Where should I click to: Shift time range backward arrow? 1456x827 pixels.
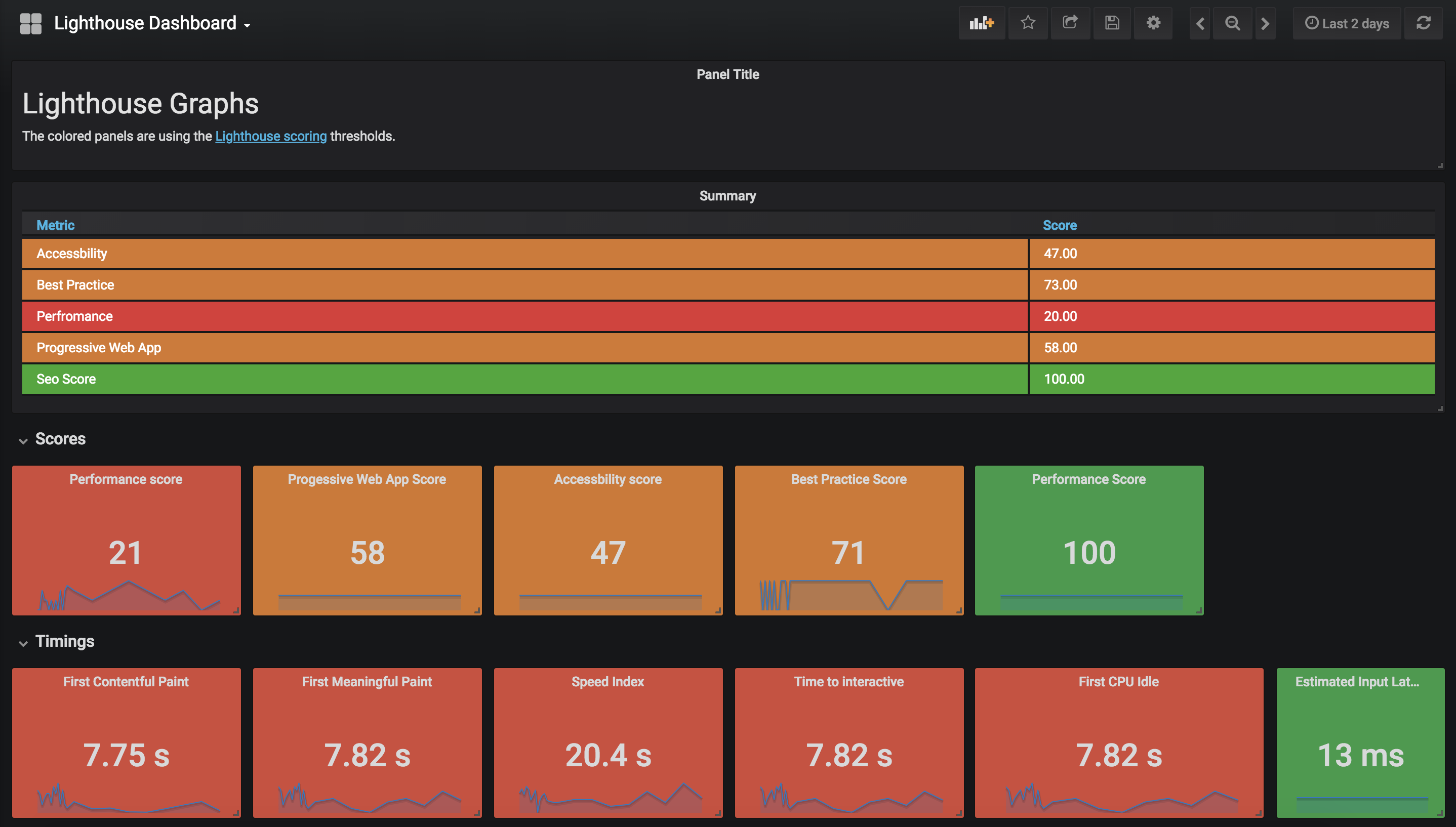1200,23
